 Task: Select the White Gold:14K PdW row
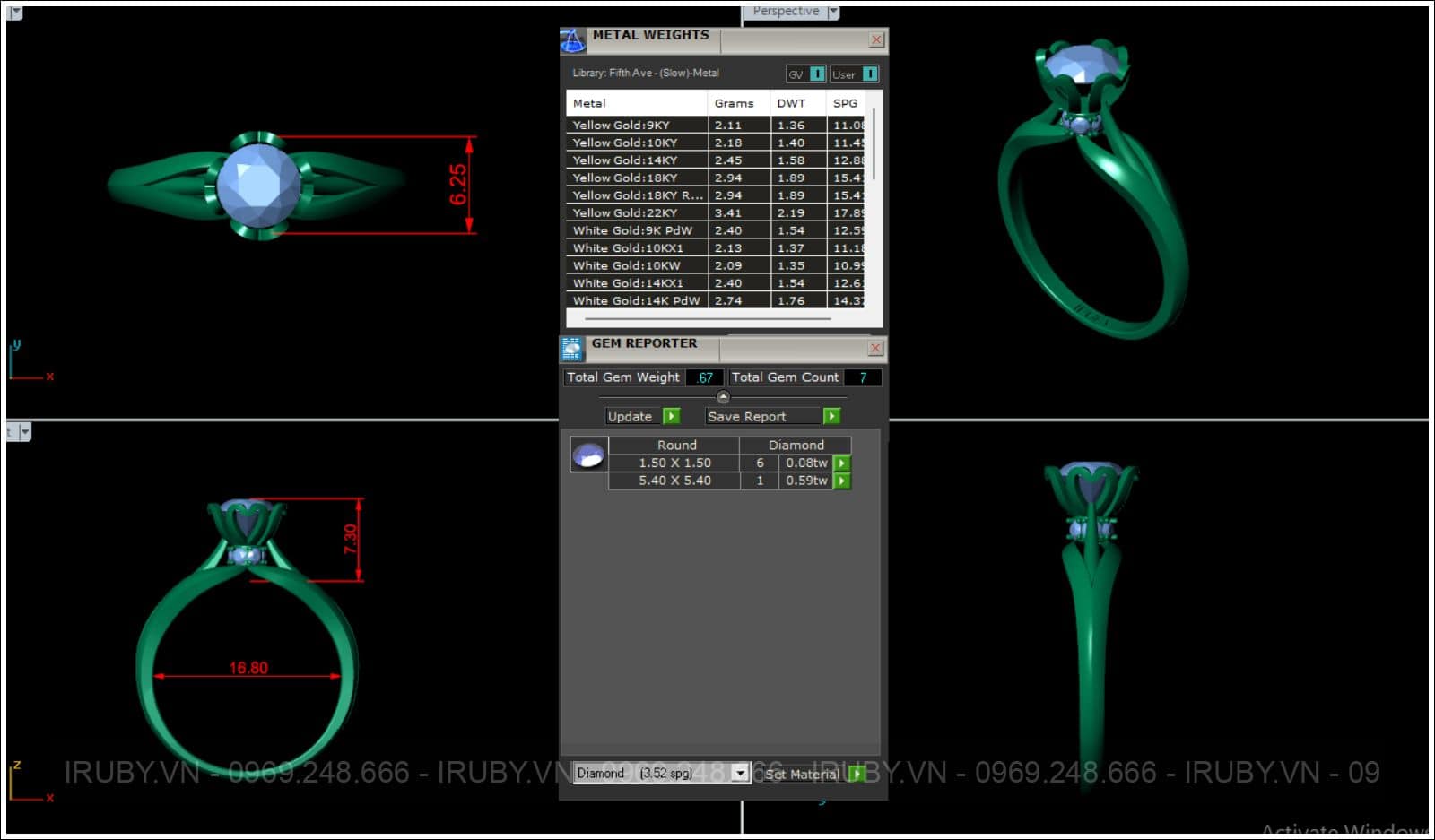[x=636, y=300]
